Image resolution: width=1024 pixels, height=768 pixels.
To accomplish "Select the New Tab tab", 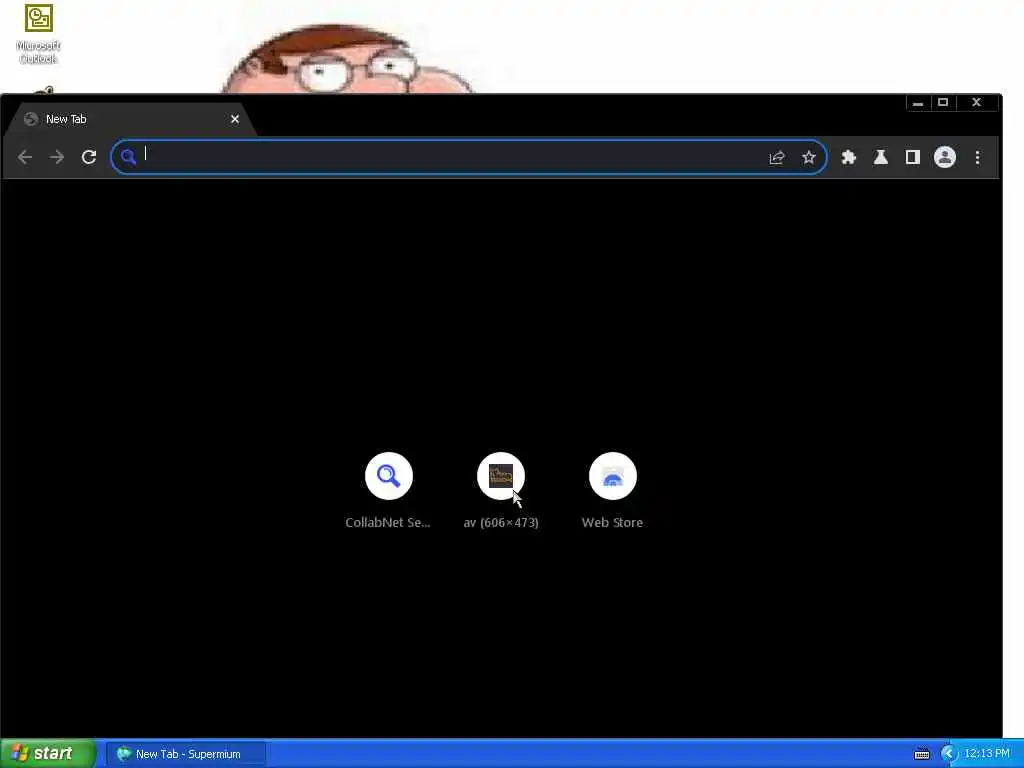I will click(x=131, y=119).
